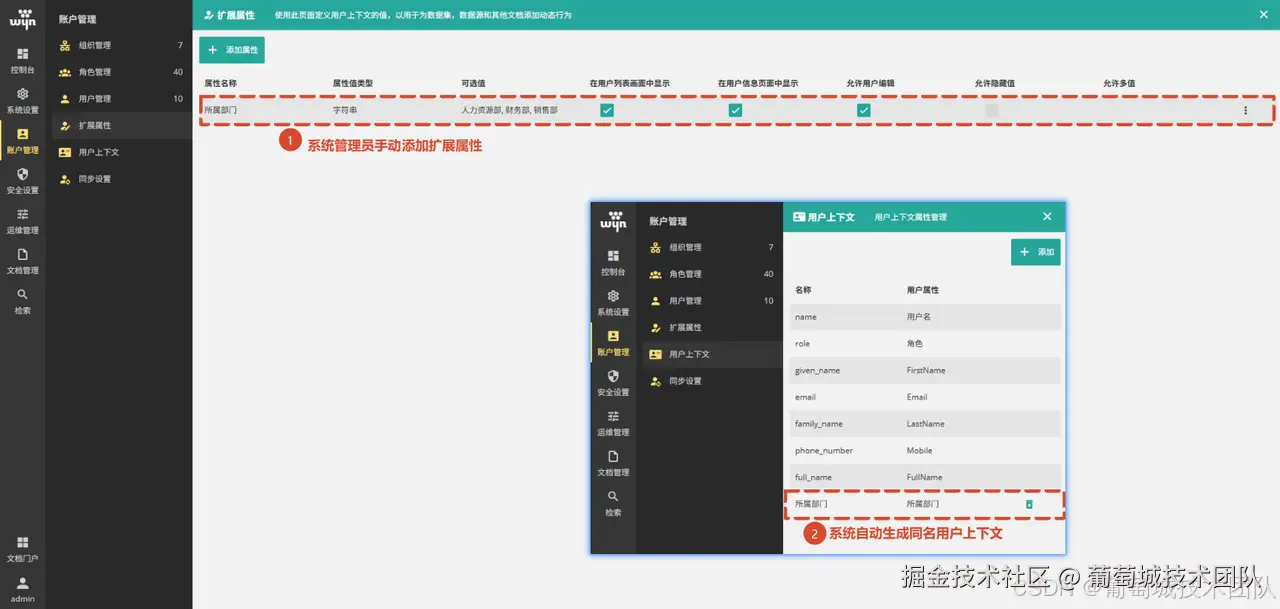
Task: Open 文档管理 in the main window sidebar
Action: (22, 260)
